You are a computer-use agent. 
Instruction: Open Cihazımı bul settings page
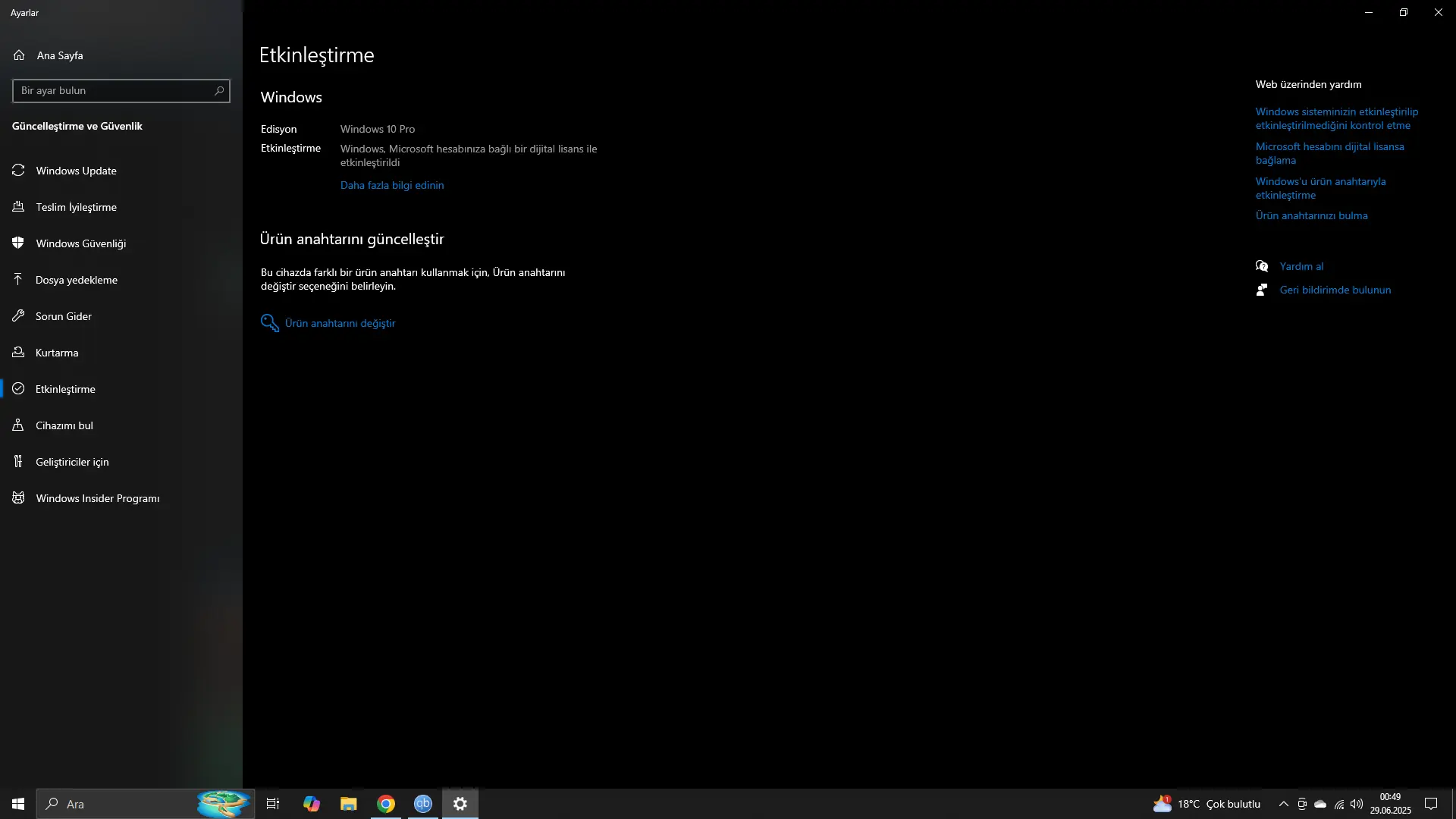(x=121, y=425)
